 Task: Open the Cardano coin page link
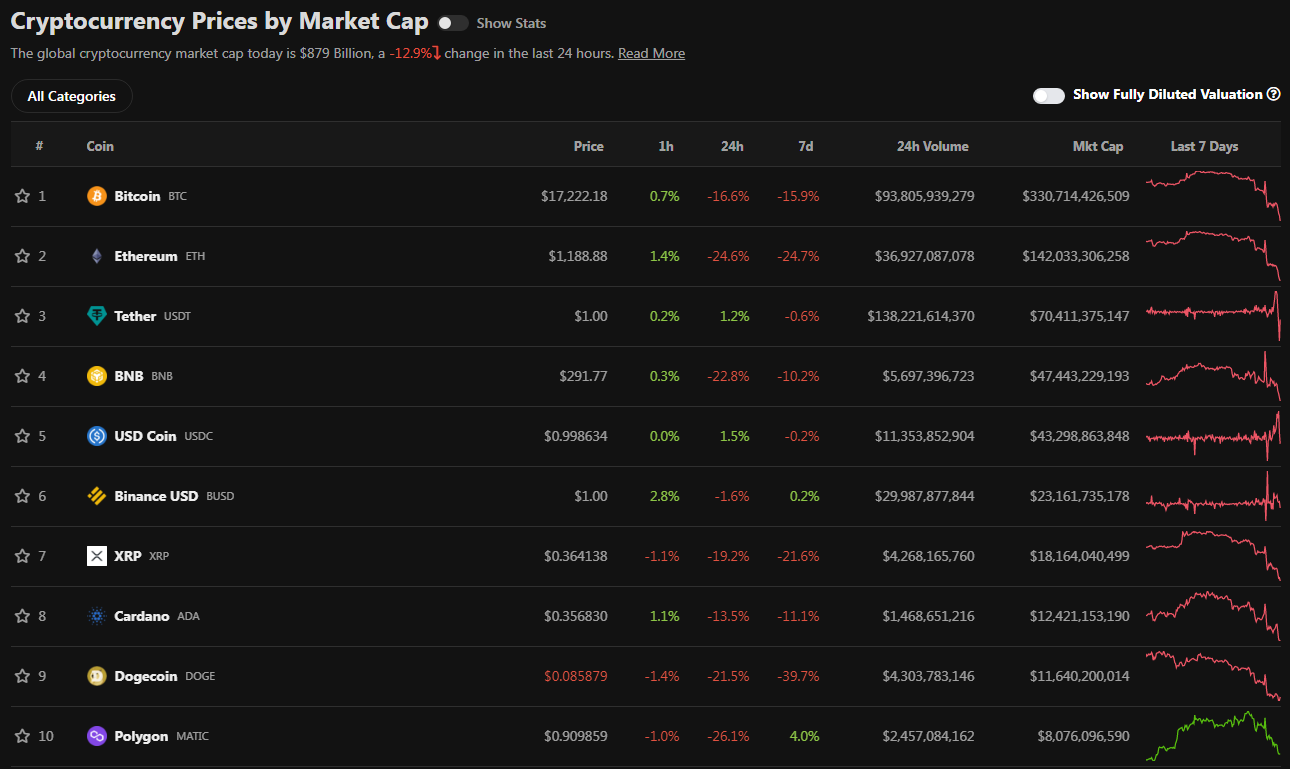pyautogui.click(x=142, y=616)
